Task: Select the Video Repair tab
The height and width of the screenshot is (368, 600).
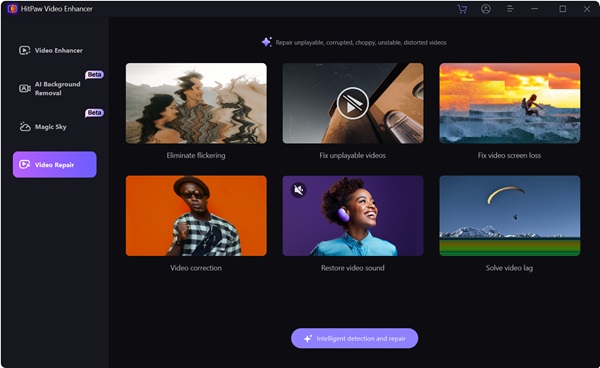Action: (55, 164)
